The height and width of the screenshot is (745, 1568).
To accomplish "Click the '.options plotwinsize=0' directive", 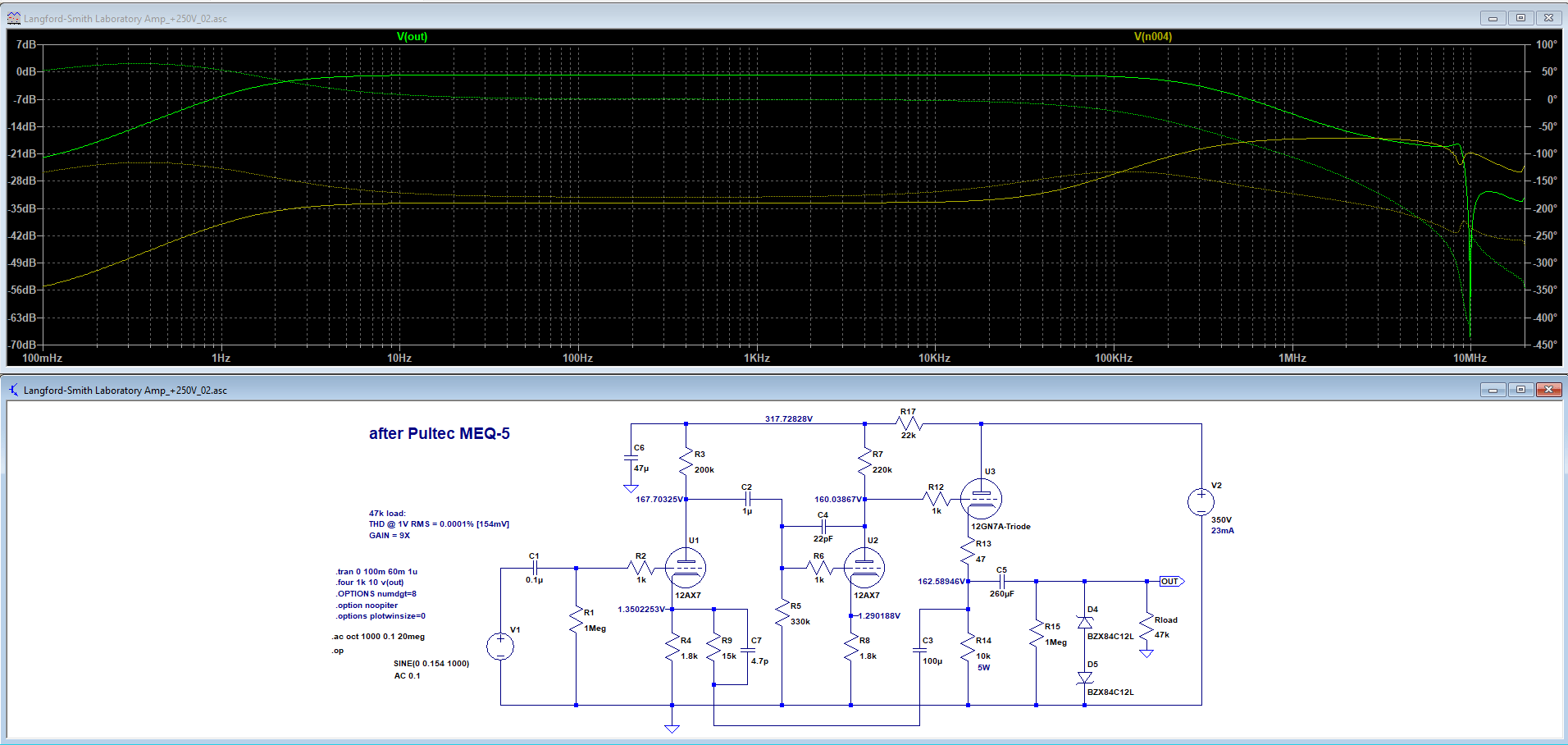I will tap(381, 616).
